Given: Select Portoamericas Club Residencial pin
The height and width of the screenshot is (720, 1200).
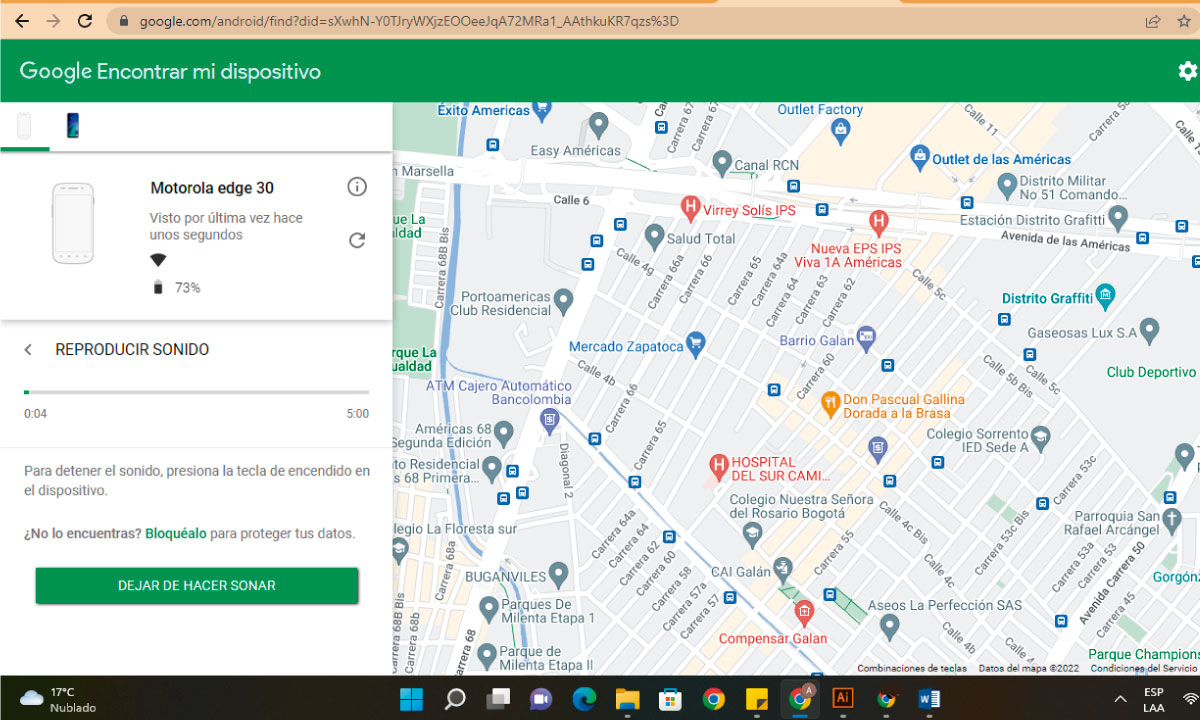Looking at the screenshot, I should (564, 299).
